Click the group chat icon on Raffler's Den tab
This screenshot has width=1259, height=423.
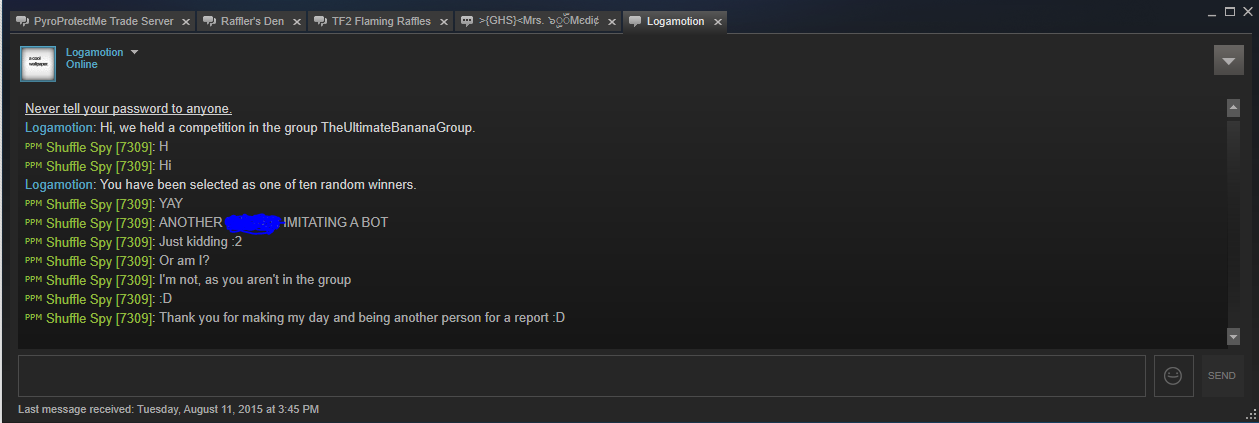pos(208,21)
